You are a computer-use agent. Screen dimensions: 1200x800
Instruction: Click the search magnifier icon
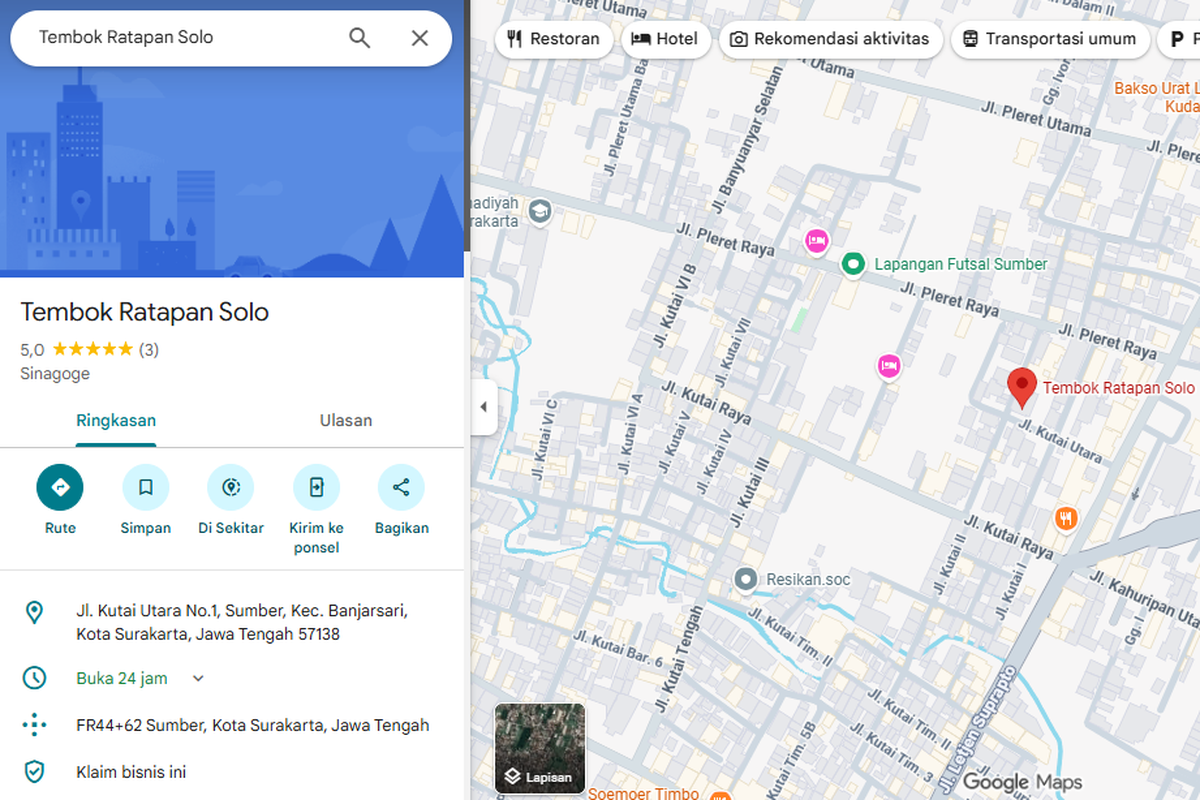pyautogui.click(x=359, y=37)
